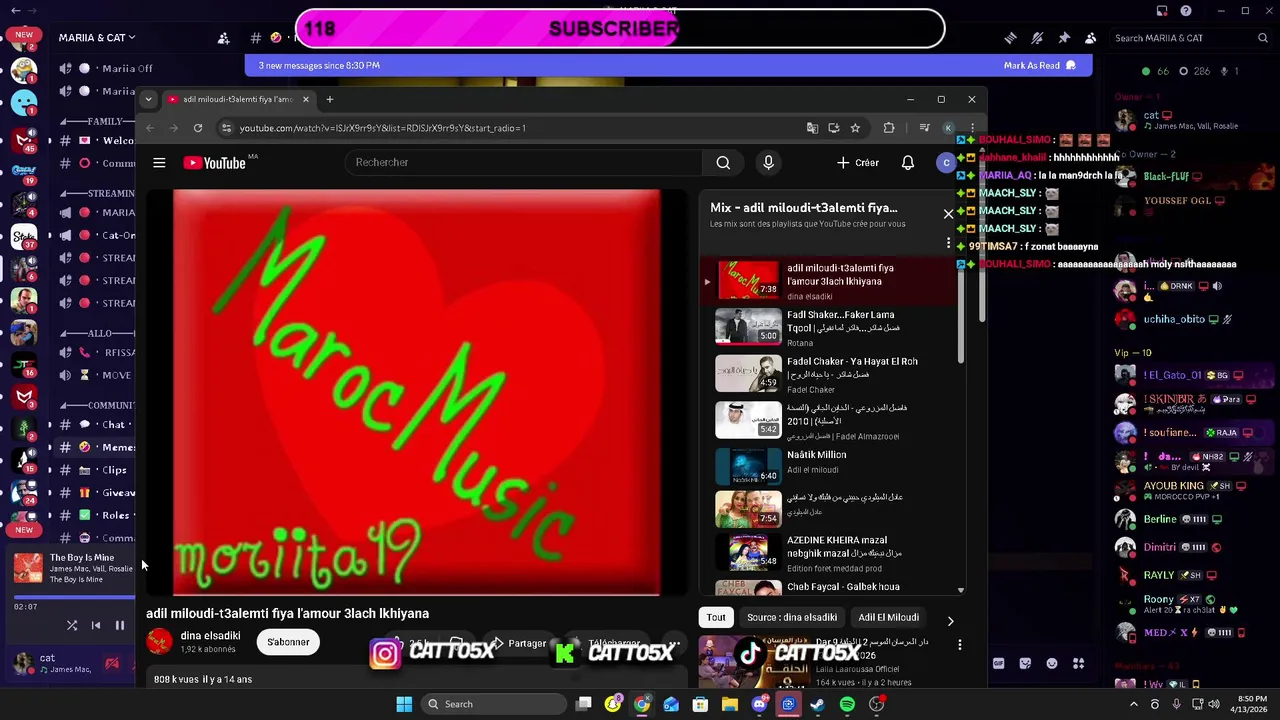Open Discord emoji picker
This screenshot has height=720, width=1280.
click(1051, 663)
